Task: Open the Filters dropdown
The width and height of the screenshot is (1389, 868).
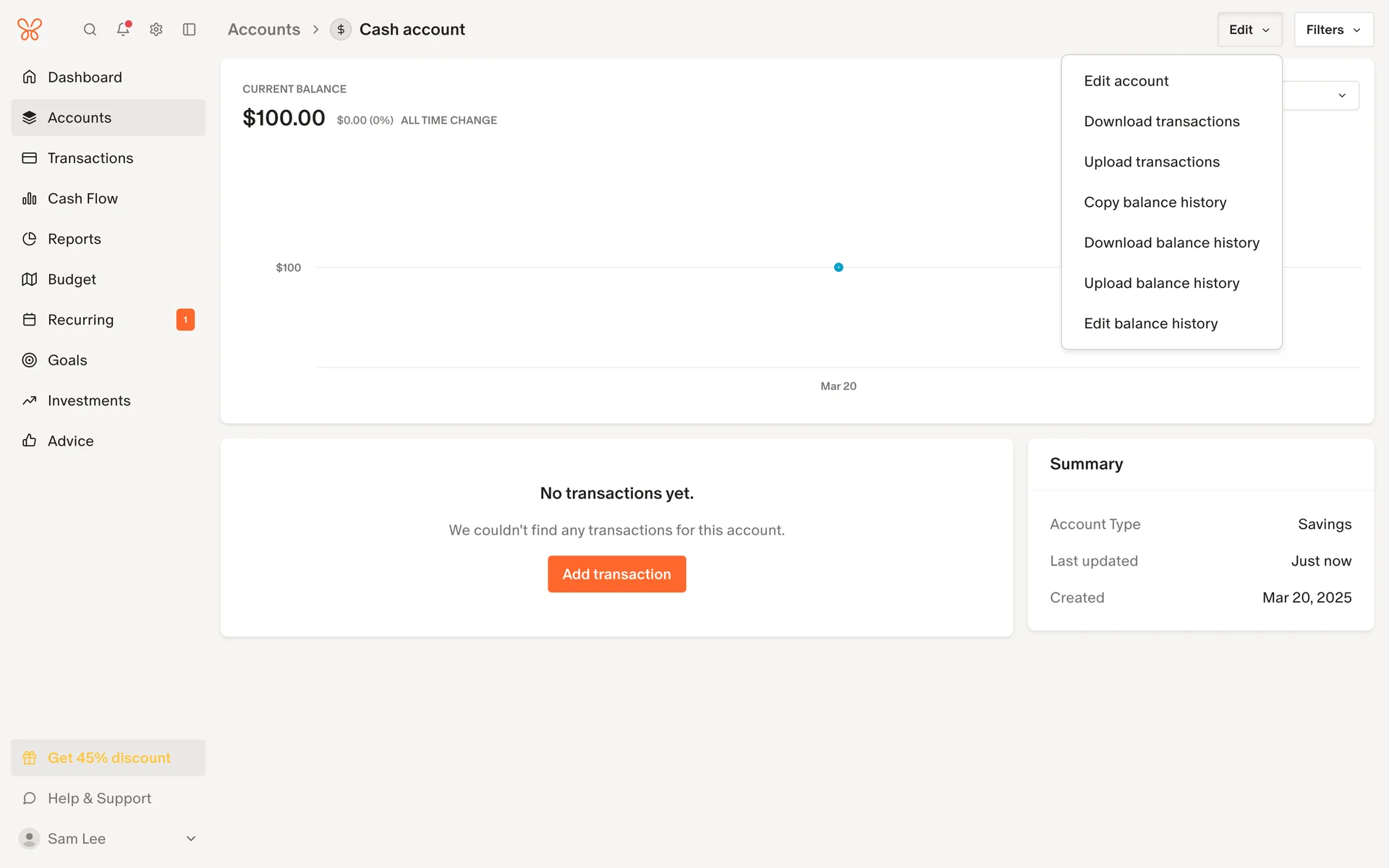Action: click(1333, 30)
